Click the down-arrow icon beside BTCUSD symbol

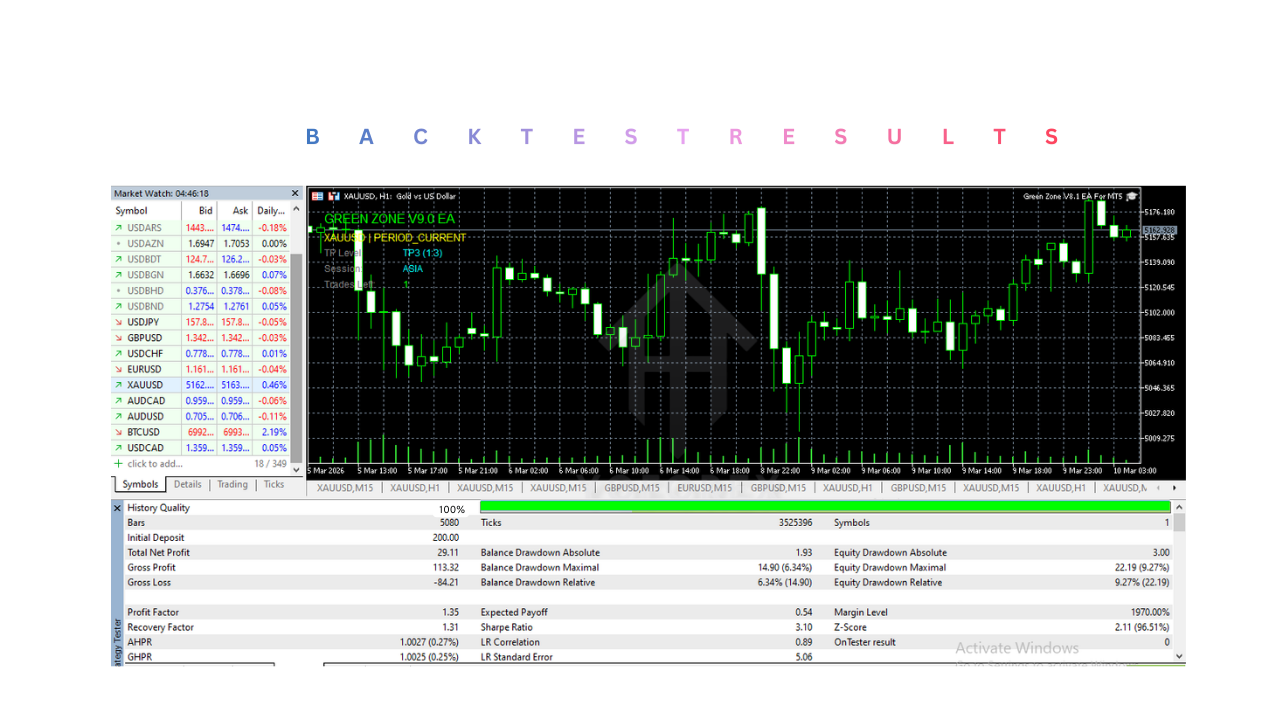click(119, 432)
